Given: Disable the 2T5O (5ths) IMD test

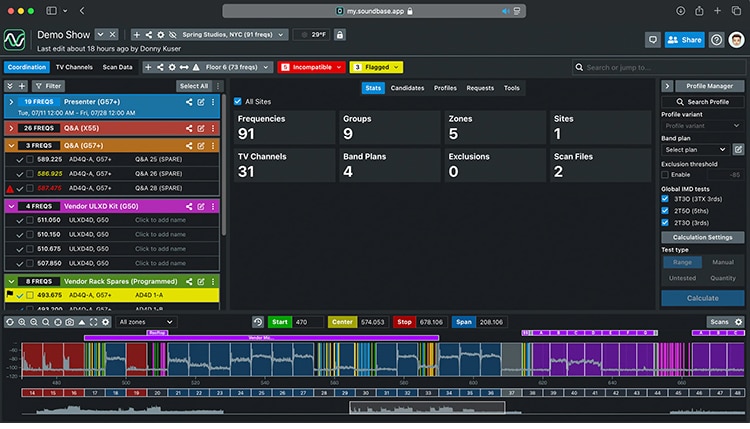Looking at the screenshot, I should pyautogui.click(x=666, y=210).
